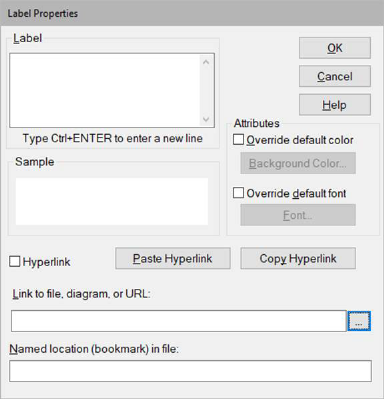Click the Font button
This screenshot has height=399, width=384.
pyautogui.click(x=298, y=215)
